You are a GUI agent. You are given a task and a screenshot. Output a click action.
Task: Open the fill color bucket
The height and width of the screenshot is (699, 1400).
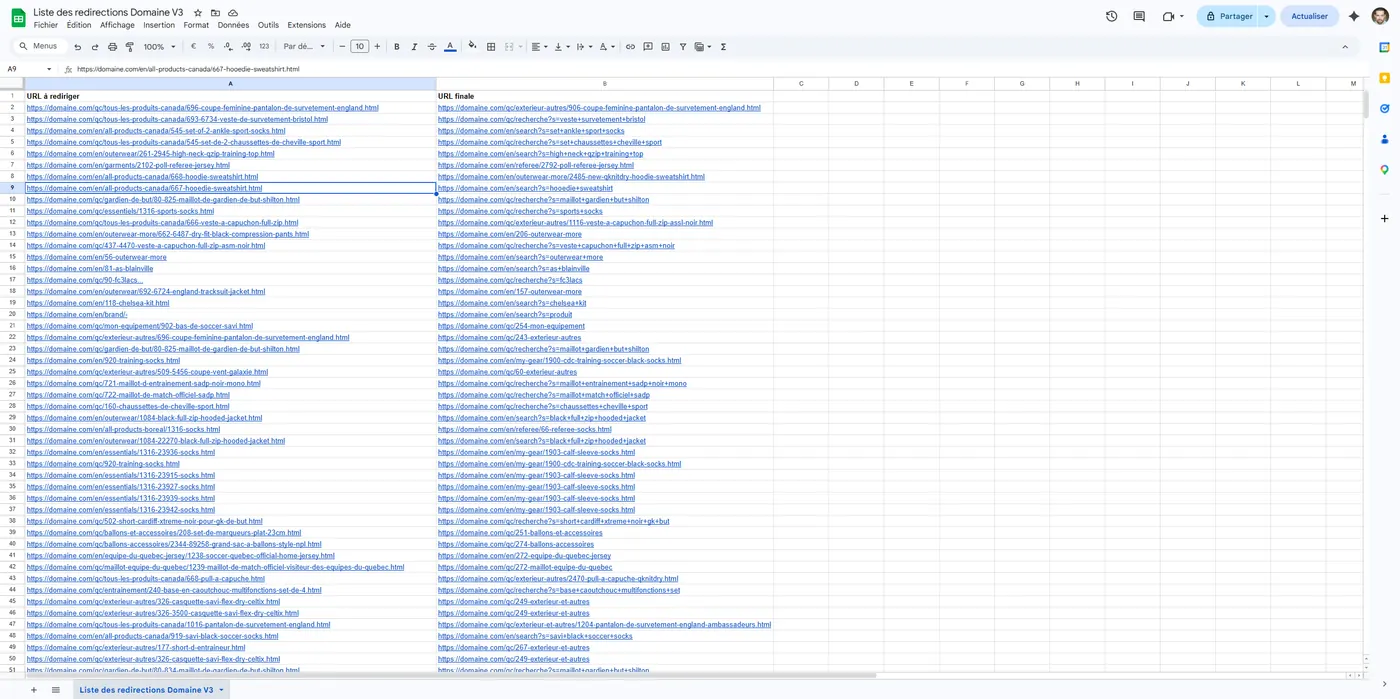pos(473,47)
